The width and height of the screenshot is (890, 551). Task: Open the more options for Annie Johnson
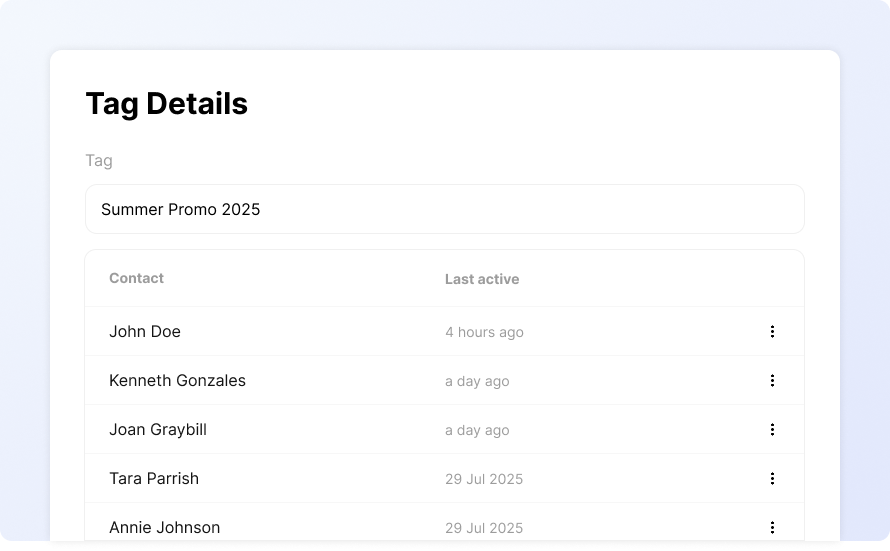(x=772, y=527)
